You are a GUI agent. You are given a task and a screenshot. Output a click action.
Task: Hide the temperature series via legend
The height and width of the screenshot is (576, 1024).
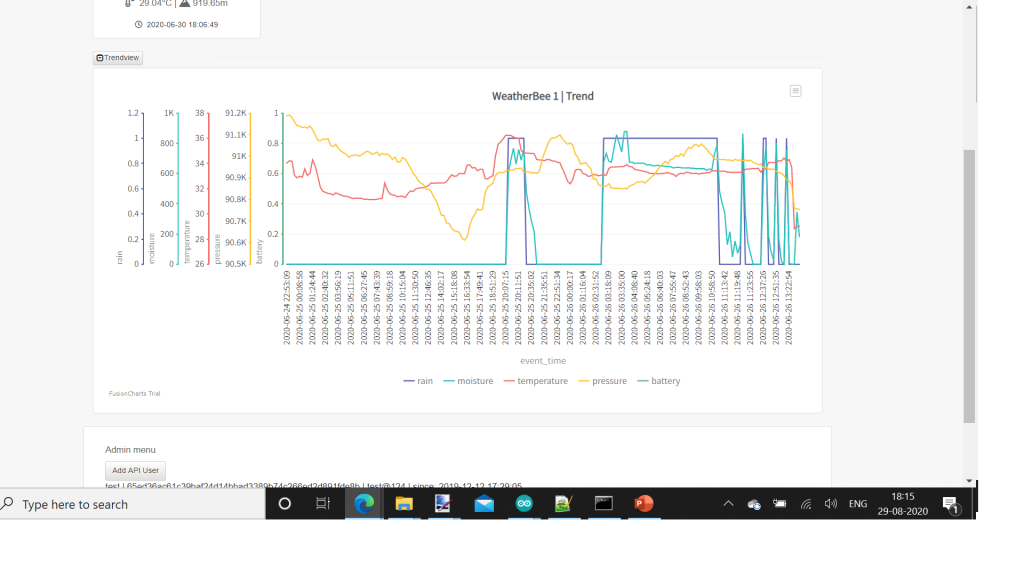coord(535,381)
